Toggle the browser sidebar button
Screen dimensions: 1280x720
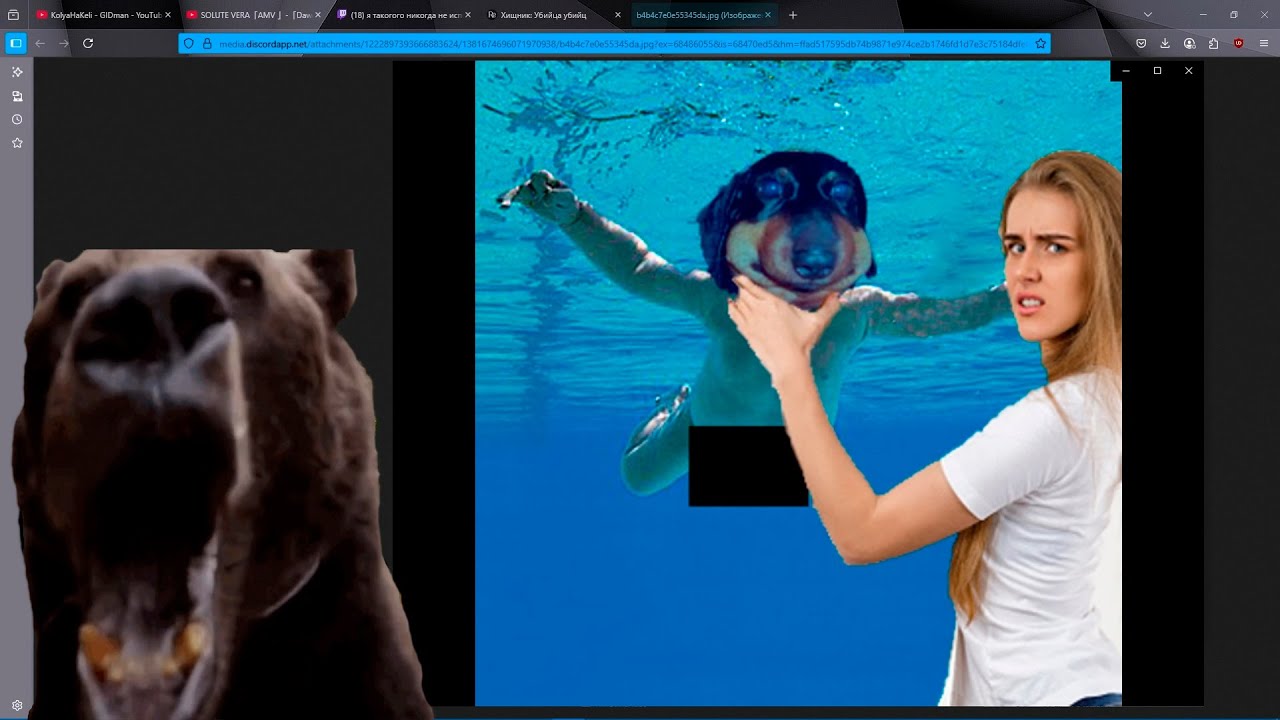(x=16, y=43)
